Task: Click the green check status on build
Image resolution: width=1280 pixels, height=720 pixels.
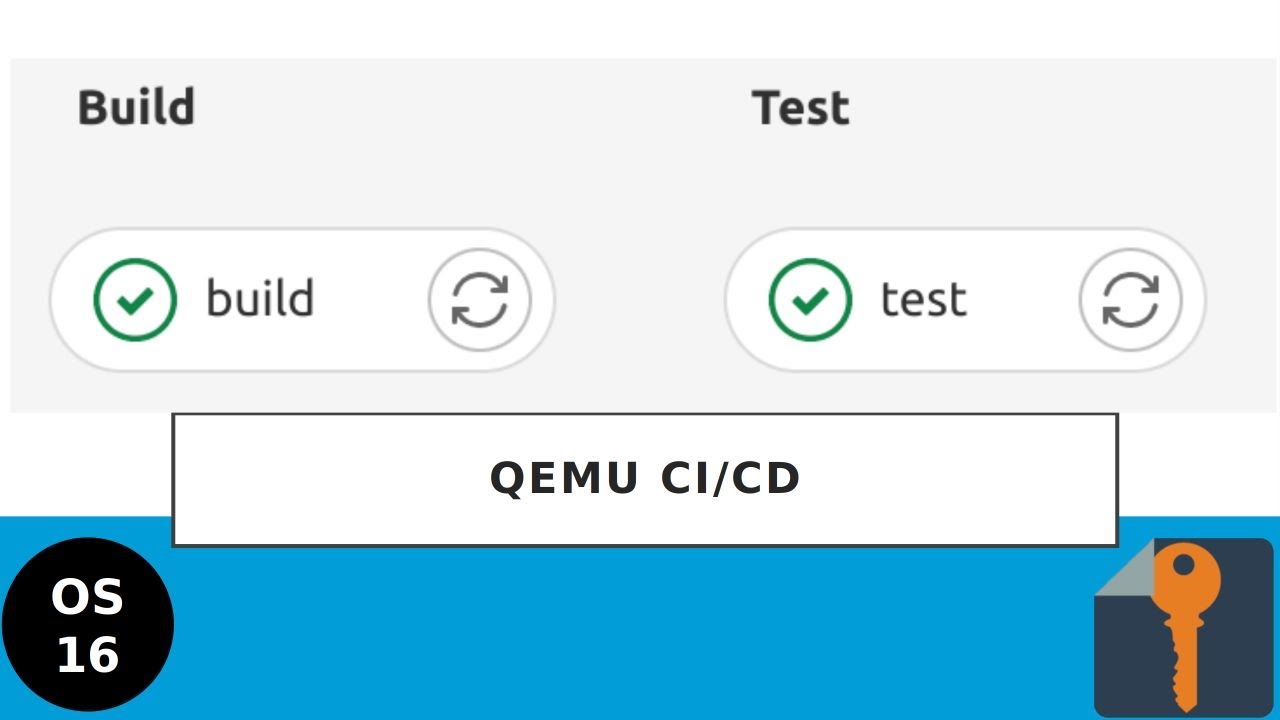Action: coord(135,300)
